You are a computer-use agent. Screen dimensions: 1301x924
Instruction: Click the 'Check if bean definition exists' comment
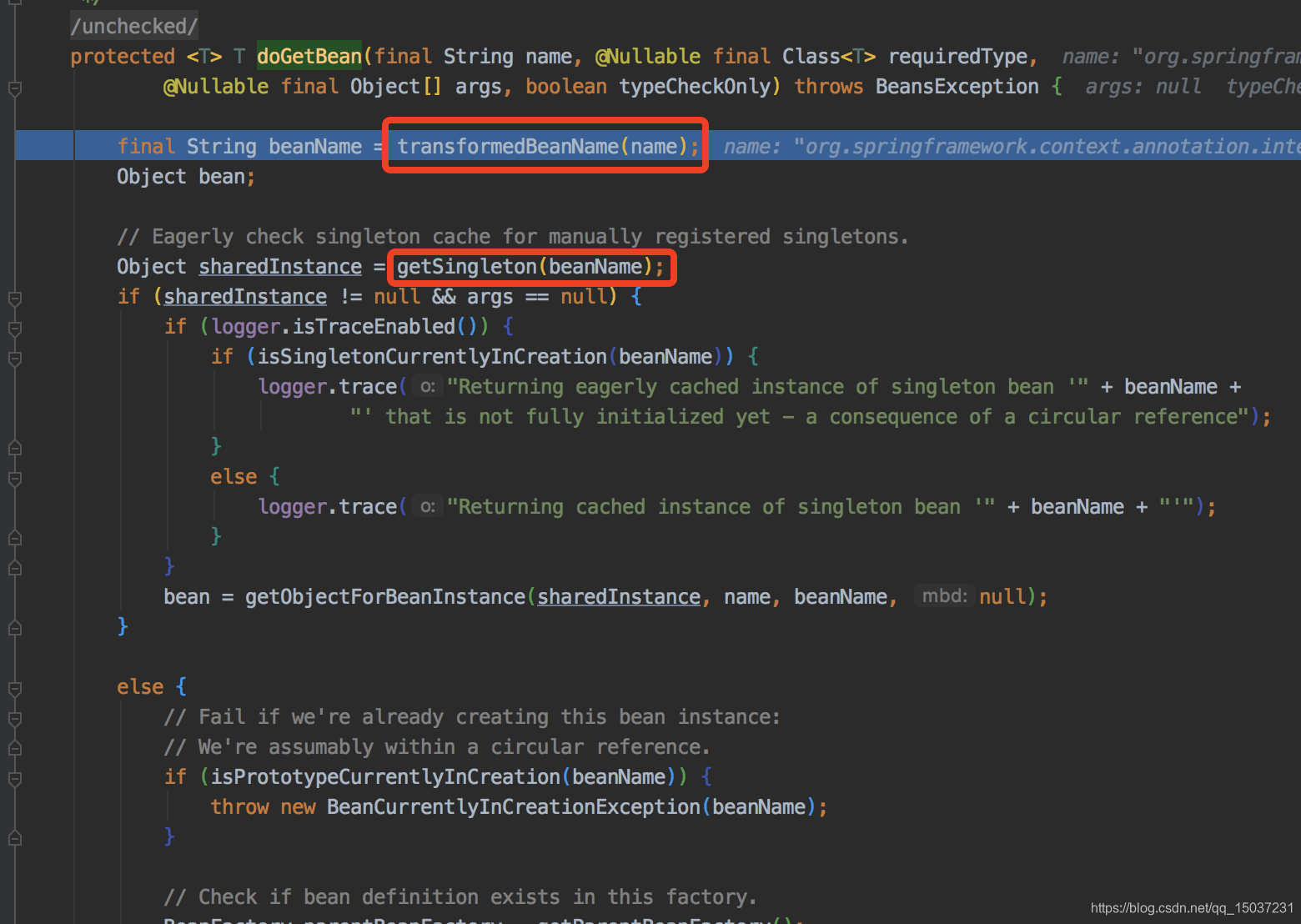[x=460, y=897]
